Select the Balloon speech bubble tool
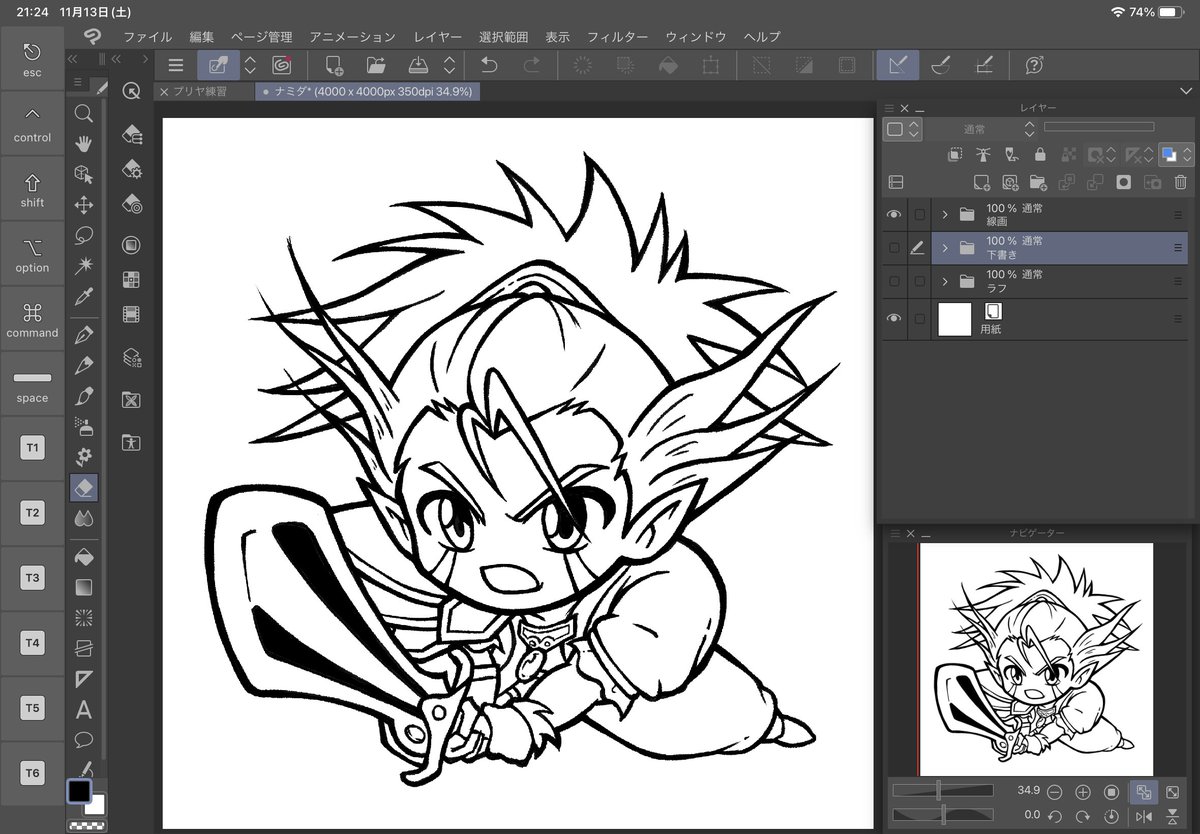This screenshot has width=1200, height=834. tap(84, 740)
